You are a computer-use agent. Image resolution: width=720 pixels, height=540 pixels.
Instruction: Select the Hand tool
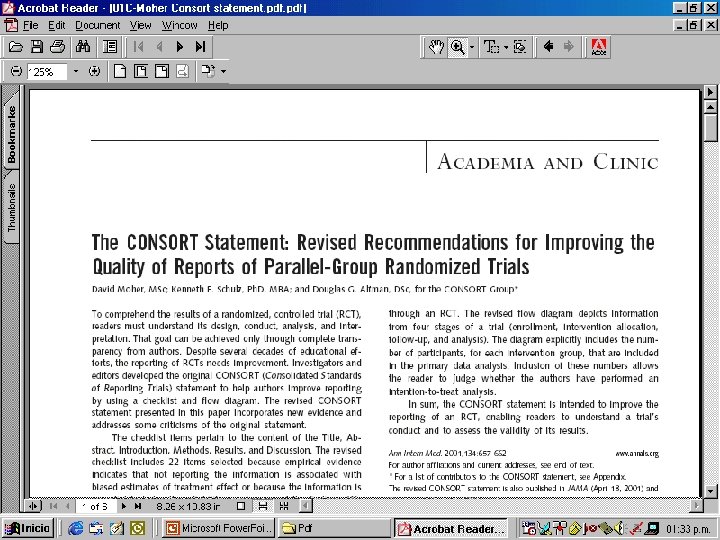(436, 47)
